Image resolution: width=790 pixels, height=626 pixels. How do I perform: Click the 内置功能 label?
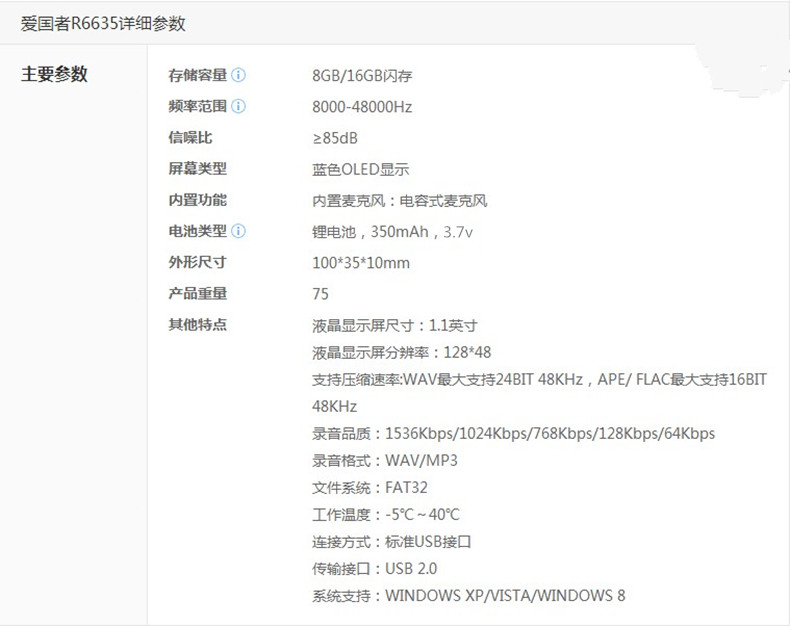tap(198, 200)
